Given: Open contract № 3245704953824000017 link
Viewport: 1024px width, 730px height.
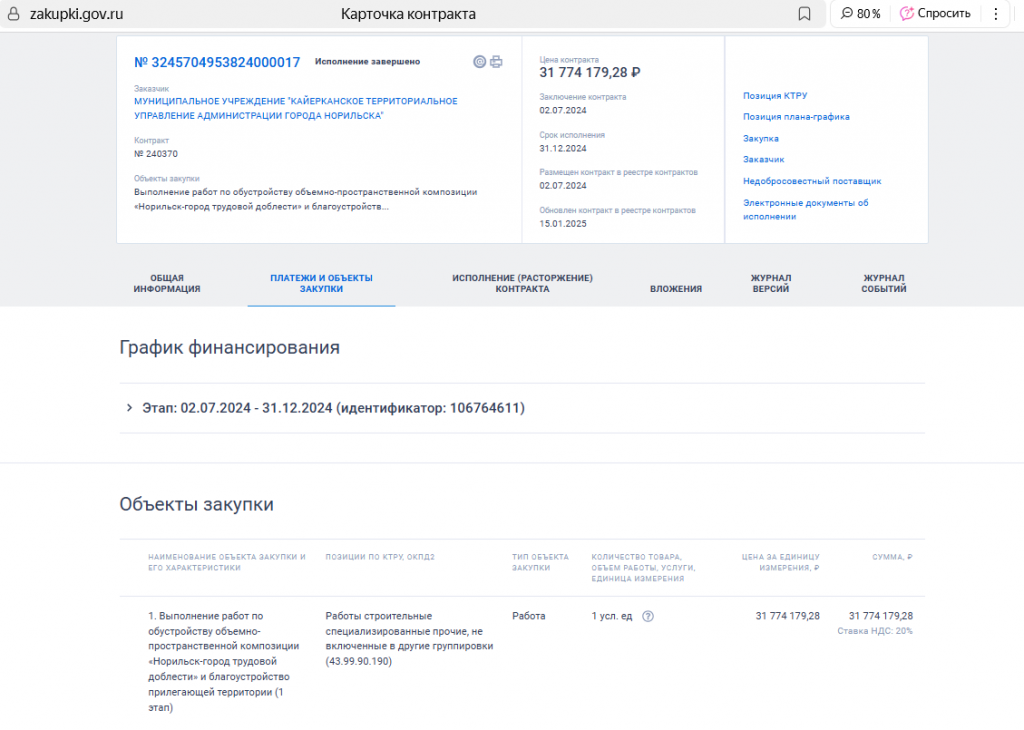Looking at the screenshot, I should pyautogui.click(x=217, y=62).
